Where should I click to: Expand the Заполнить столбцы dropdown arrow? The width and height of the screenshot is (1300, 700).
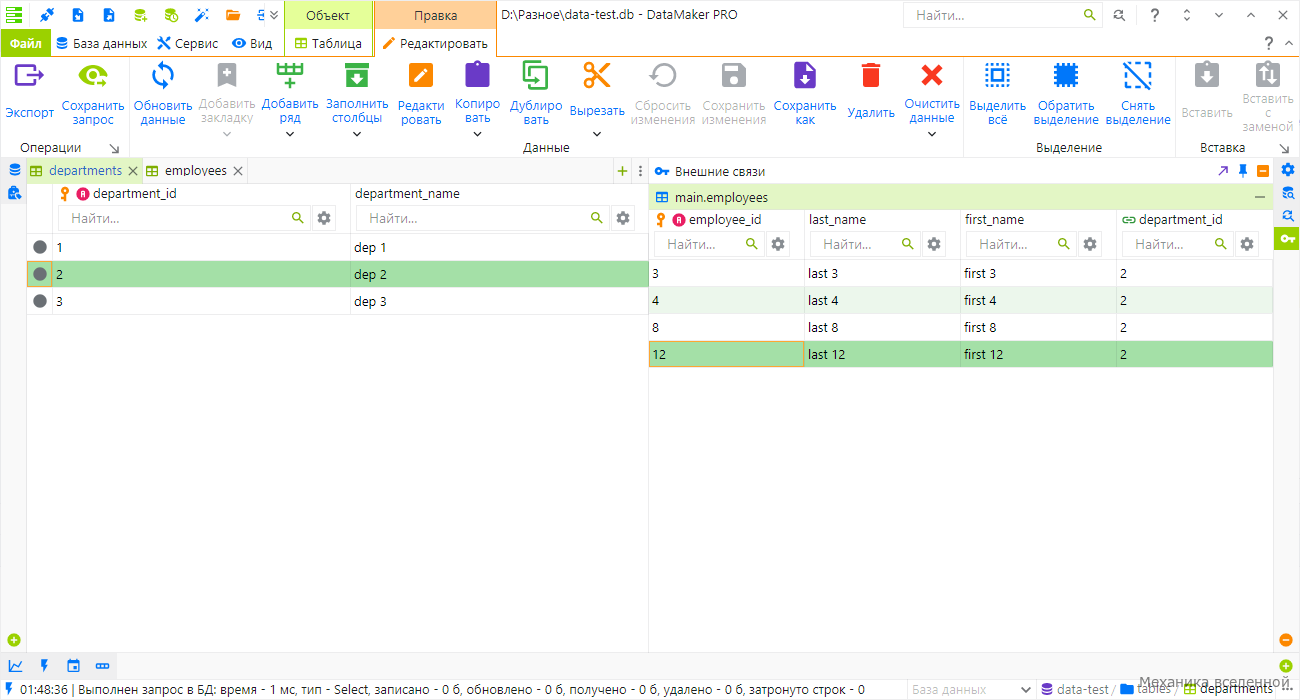(x=357, y=134)
